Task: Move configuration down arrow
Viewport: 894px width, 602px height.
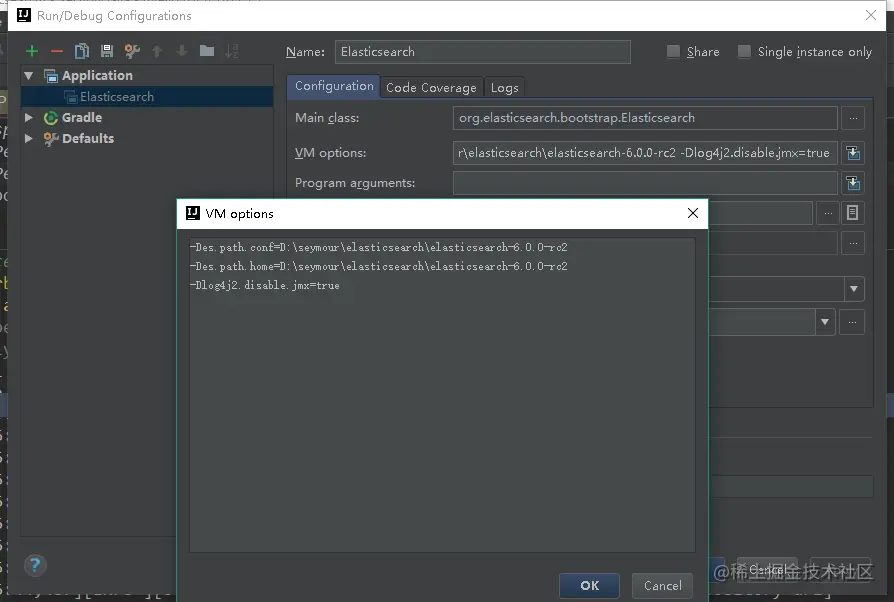Action: [x=182, y=51]
